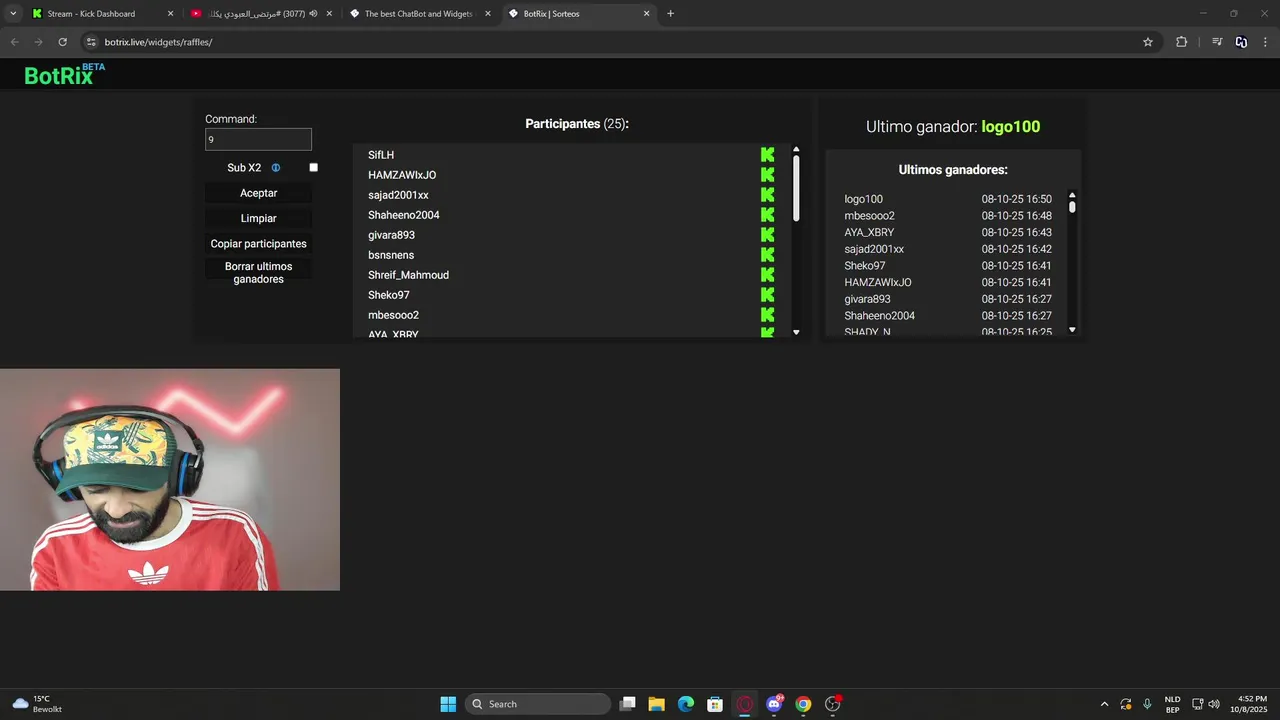This screenshot has width=1280, height=720.
Task: Click winner logo100 in Ultimos ganadores list
Action: 863,199
